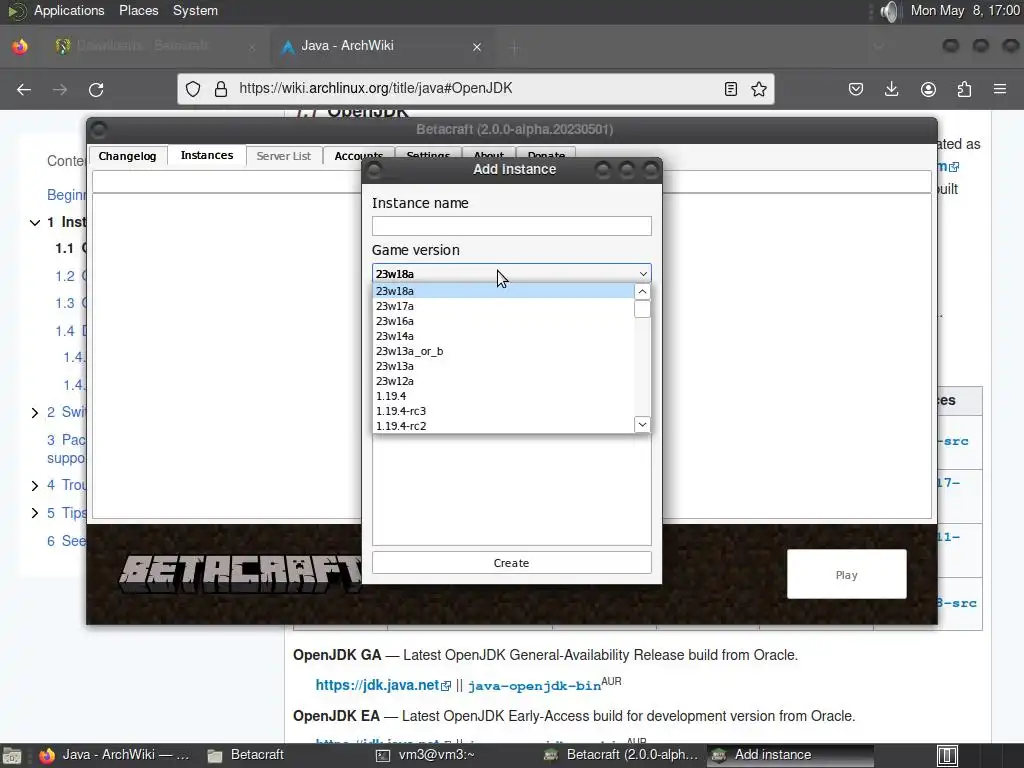
Task: Click the version list scrollbar thumb
Action: pyautogui.click(x=642, y=309)
